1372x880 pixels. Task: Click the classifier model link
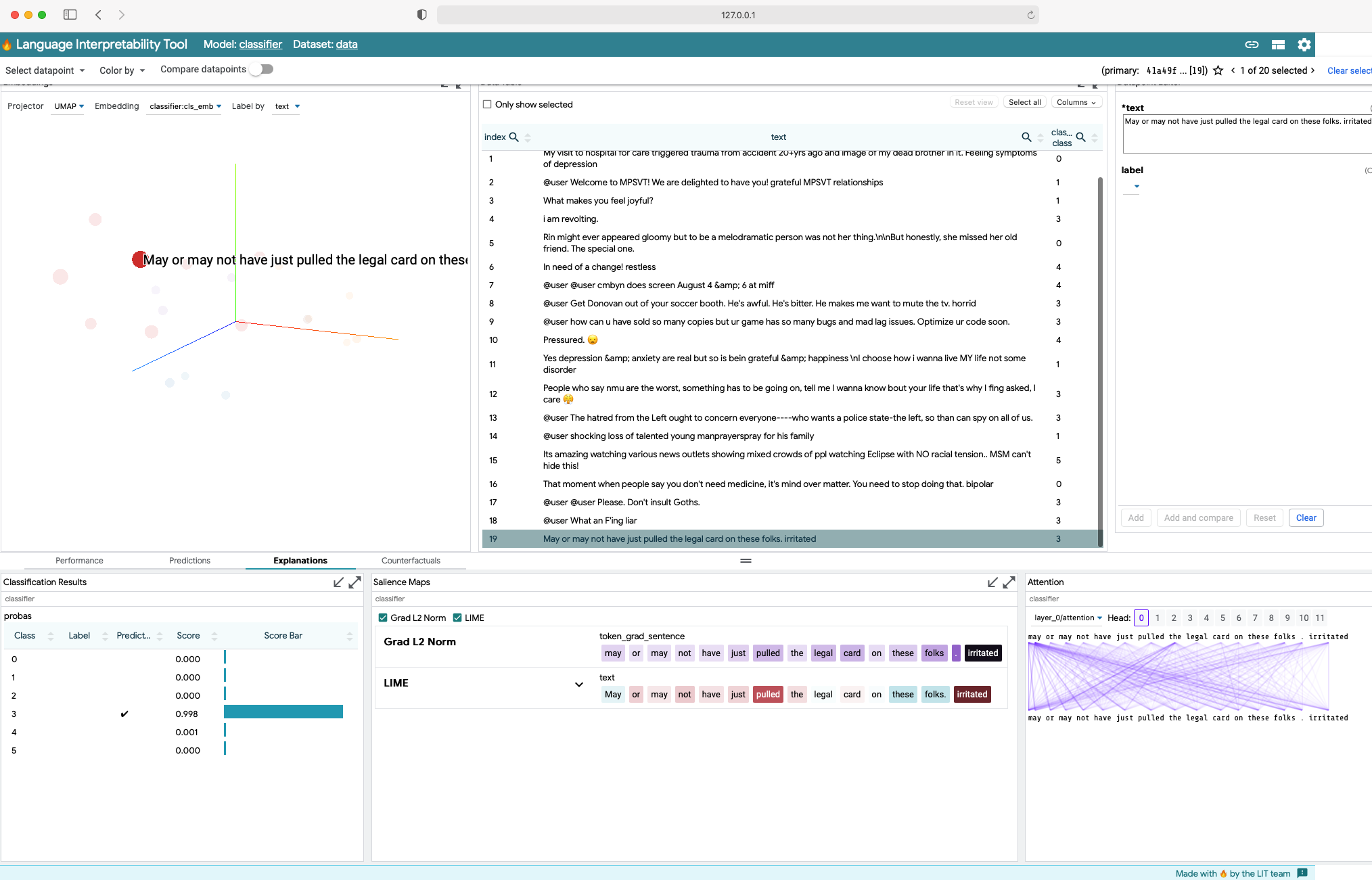260,45
